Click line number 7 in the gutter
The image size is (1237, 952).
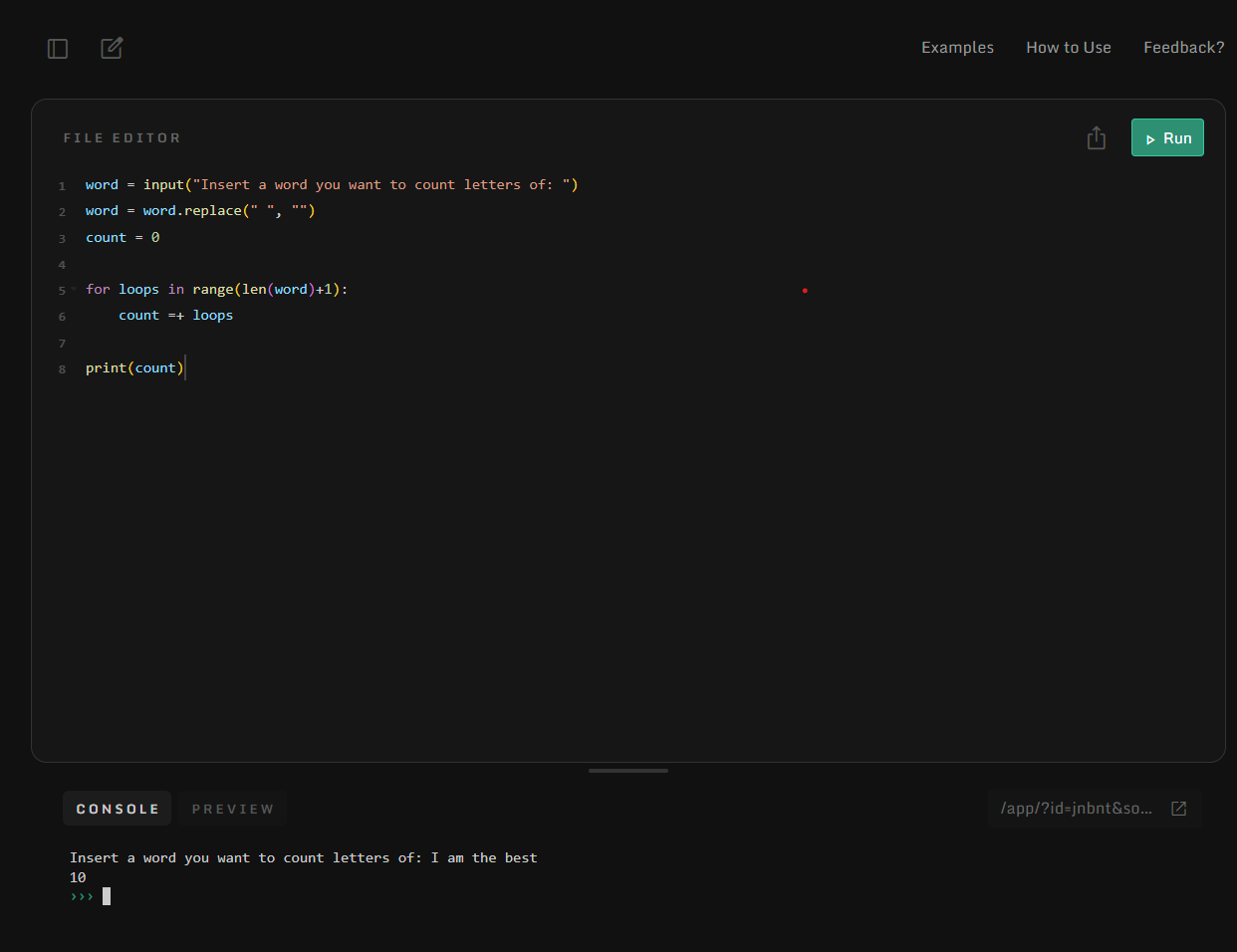pos(62,344)
